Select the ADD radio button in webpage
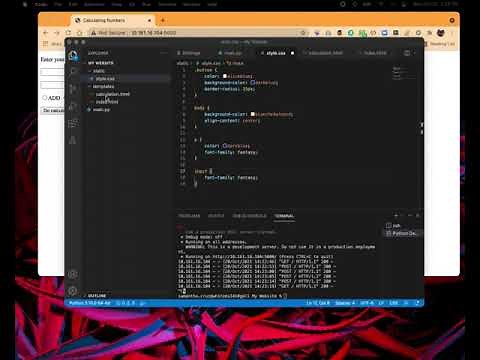480x360 pixels. (x=45, y=98)
